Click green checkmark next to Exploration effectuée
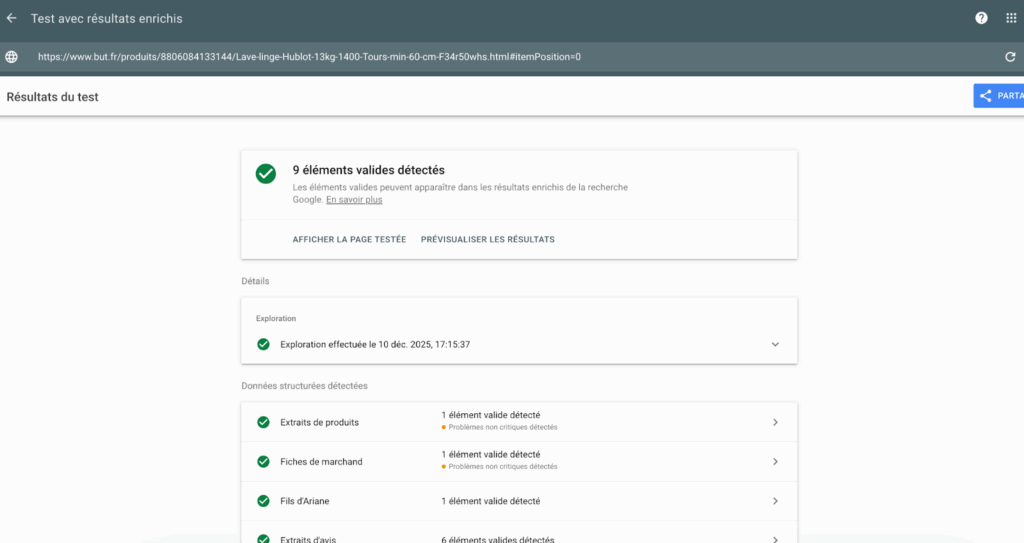 coord(263,344)
